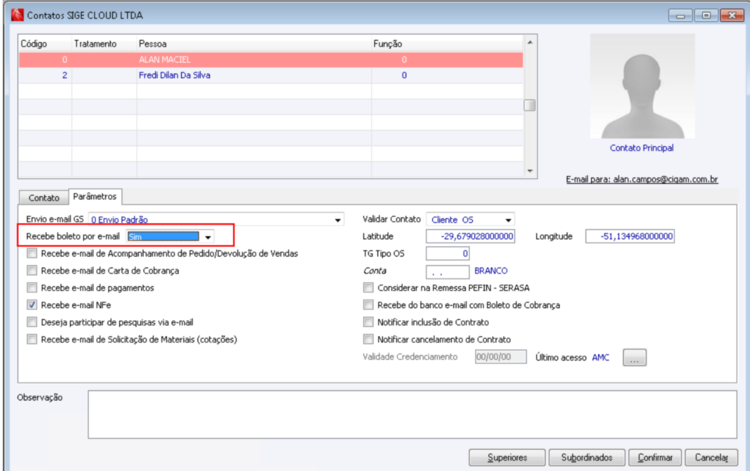Image resolution: width=750 pixels, height=471 pixels.
Task: Click the contact silhouette photo placeholder
Action: point(642,86)
